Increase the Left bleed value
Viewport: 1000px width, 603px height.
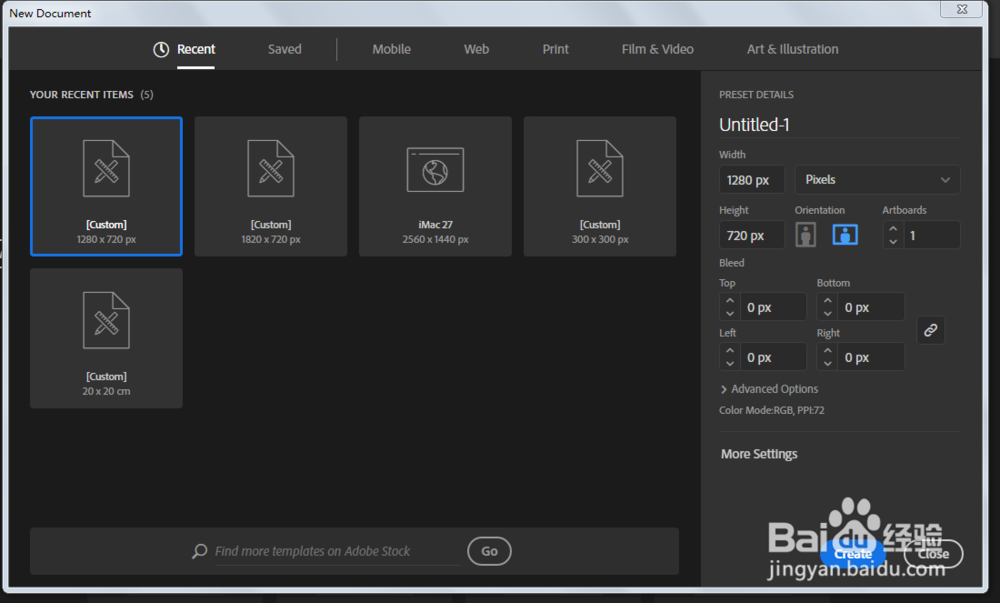point(730,351)
